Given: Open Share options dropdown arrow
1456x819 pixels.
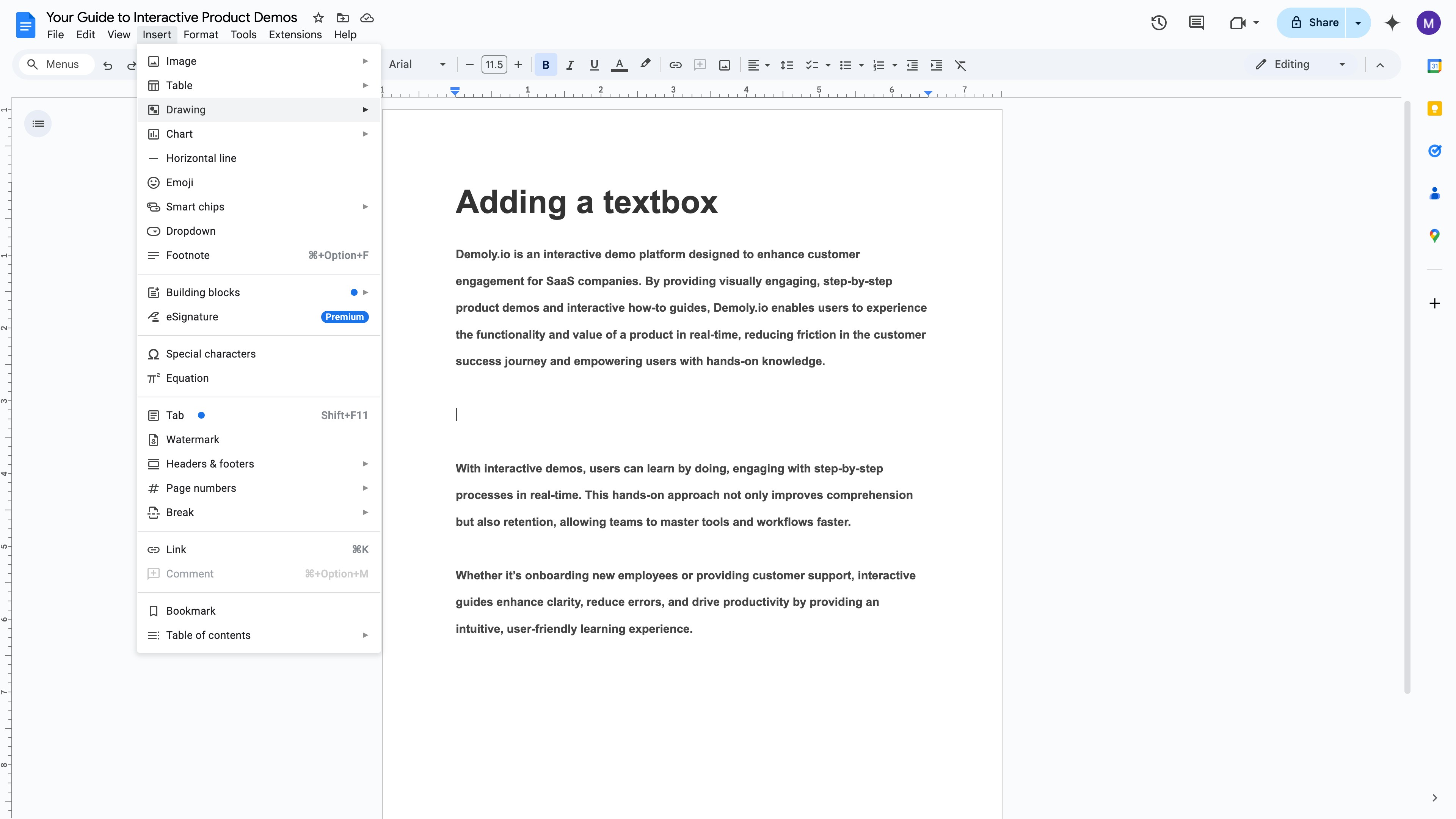Looking at the screenshot, I should pos(1358,23).
